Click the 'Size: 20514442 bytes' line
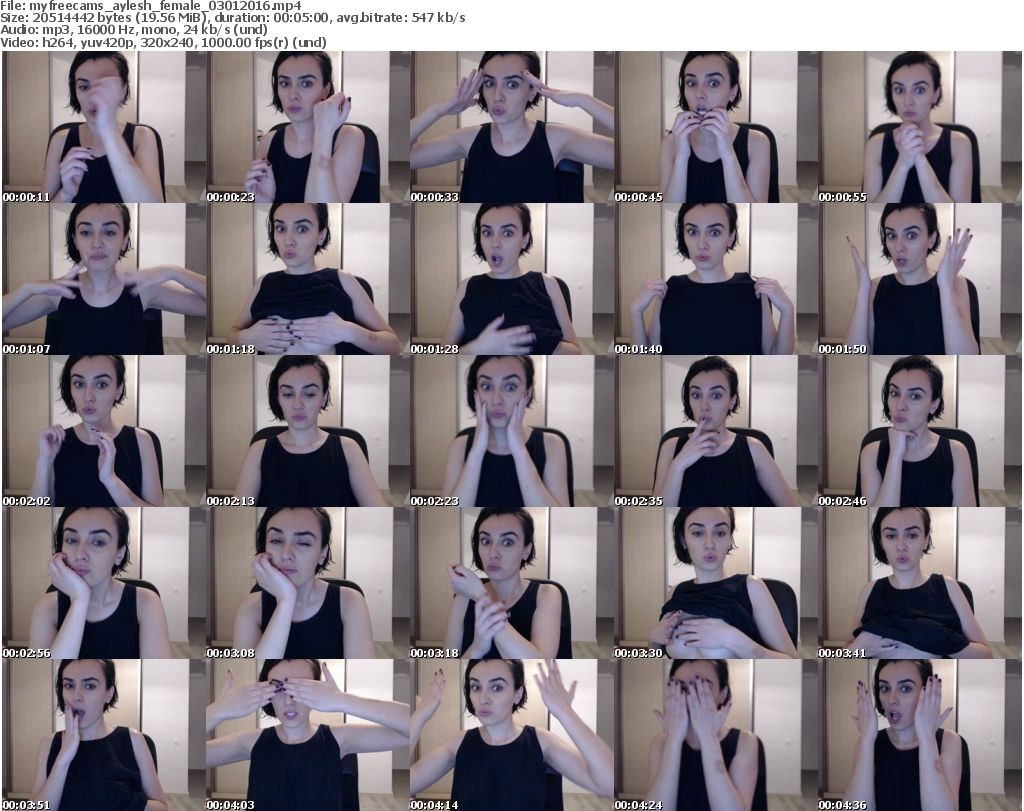This screenshot has width=1024, height=811. click(x=232, y=18)
